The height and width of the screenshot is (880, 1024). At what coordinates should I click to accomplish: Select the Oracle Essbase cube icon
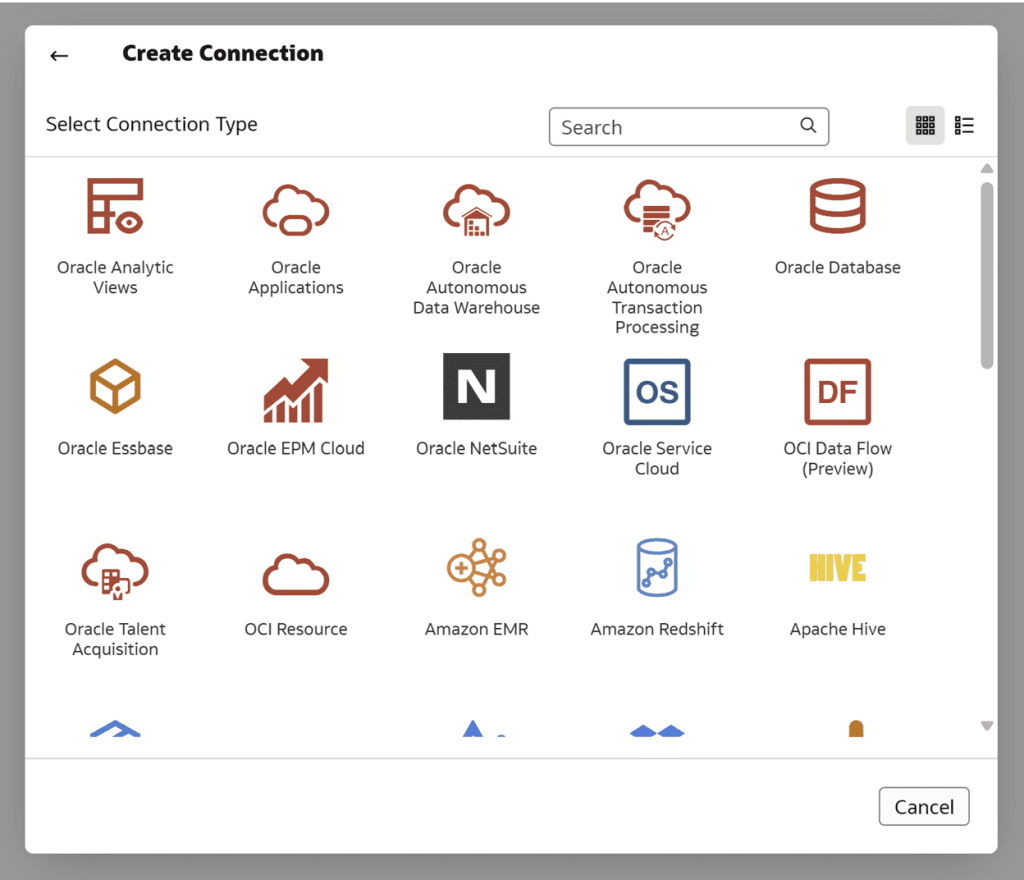point(115,388)
